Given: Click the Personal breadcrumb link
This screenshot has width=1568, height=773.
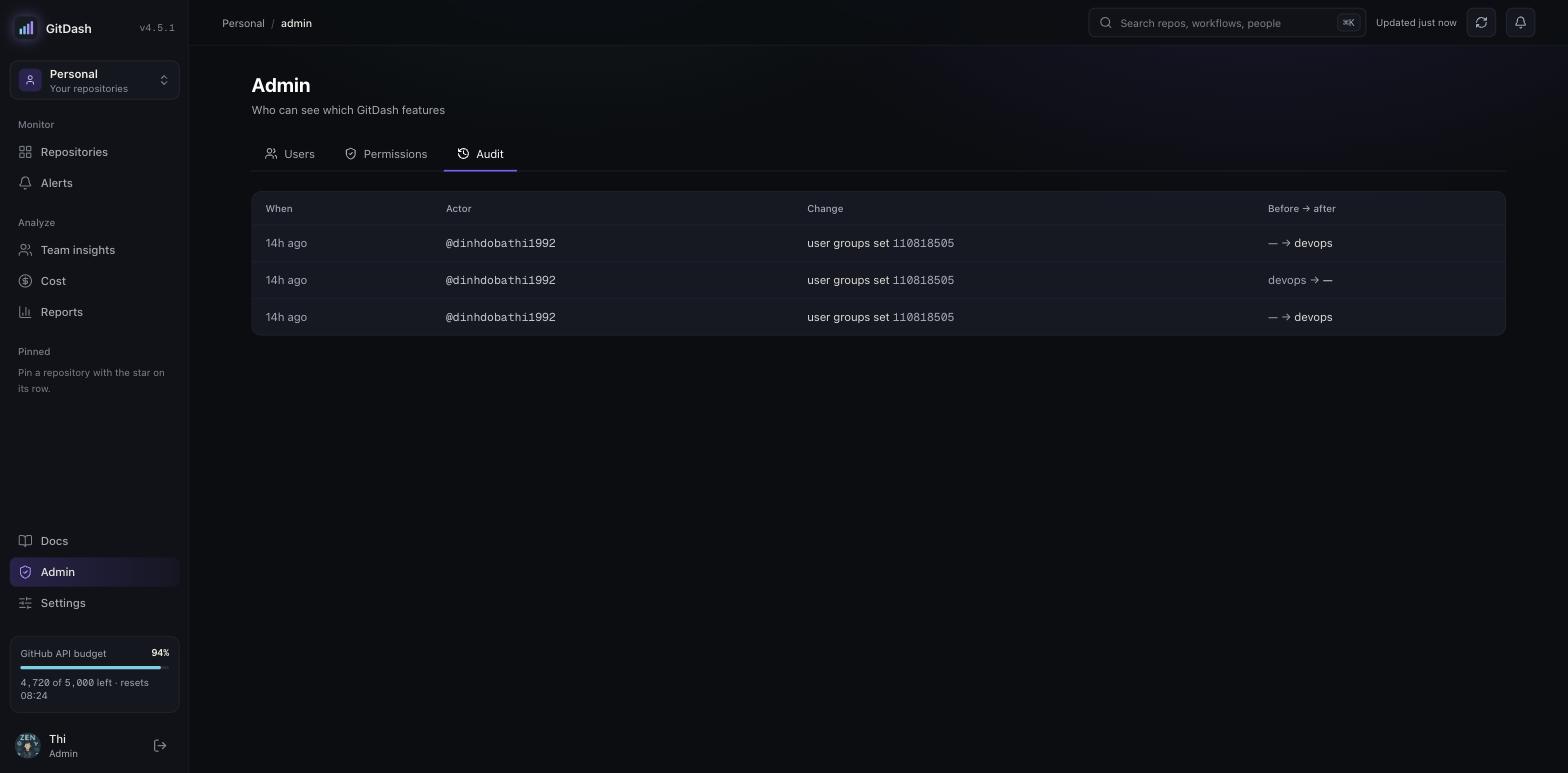Looking at the screenshot, I should (243, 23).
